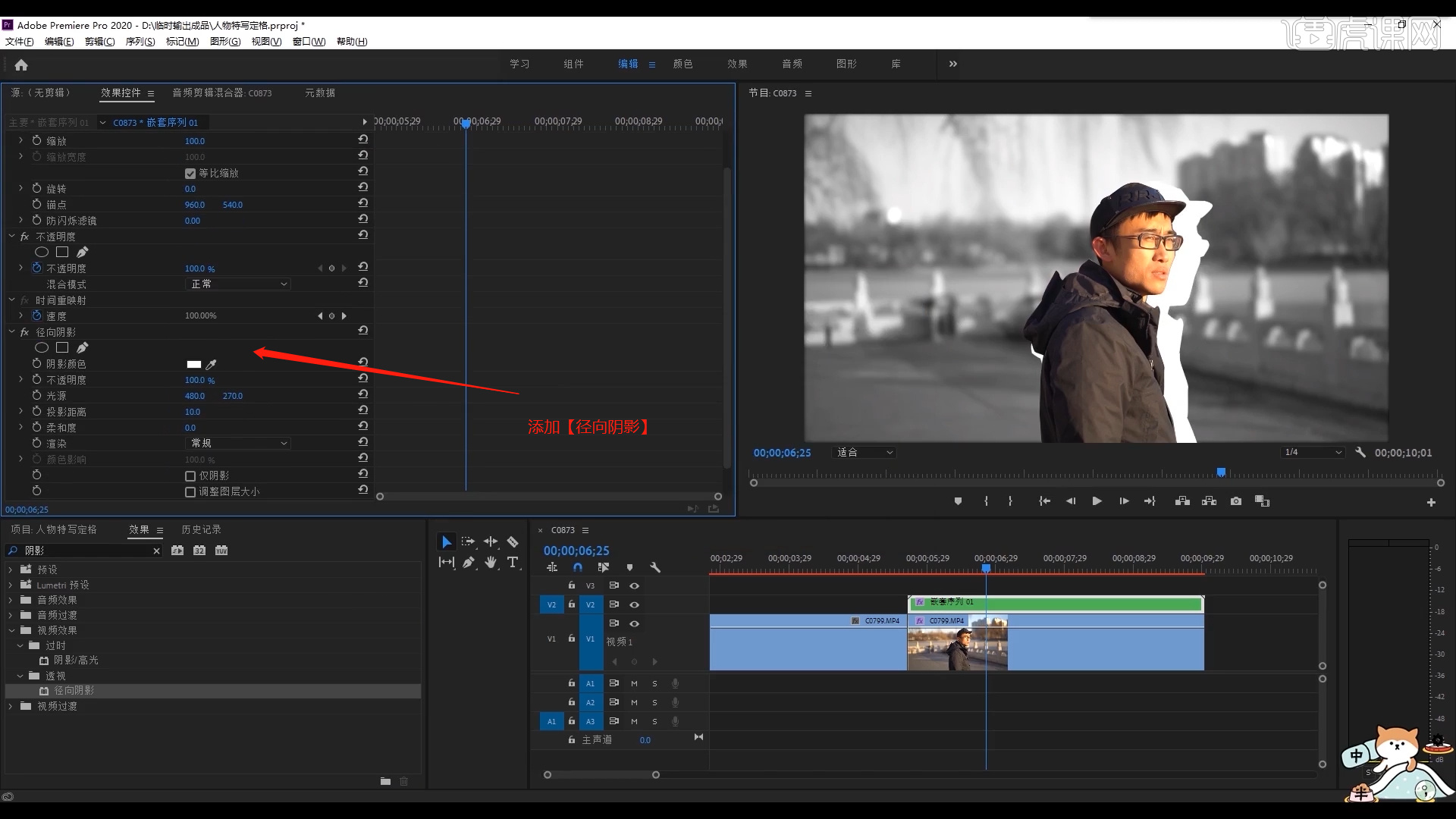Click the Extract button
1456x819 pixels.
click(x=1210, y=501)
